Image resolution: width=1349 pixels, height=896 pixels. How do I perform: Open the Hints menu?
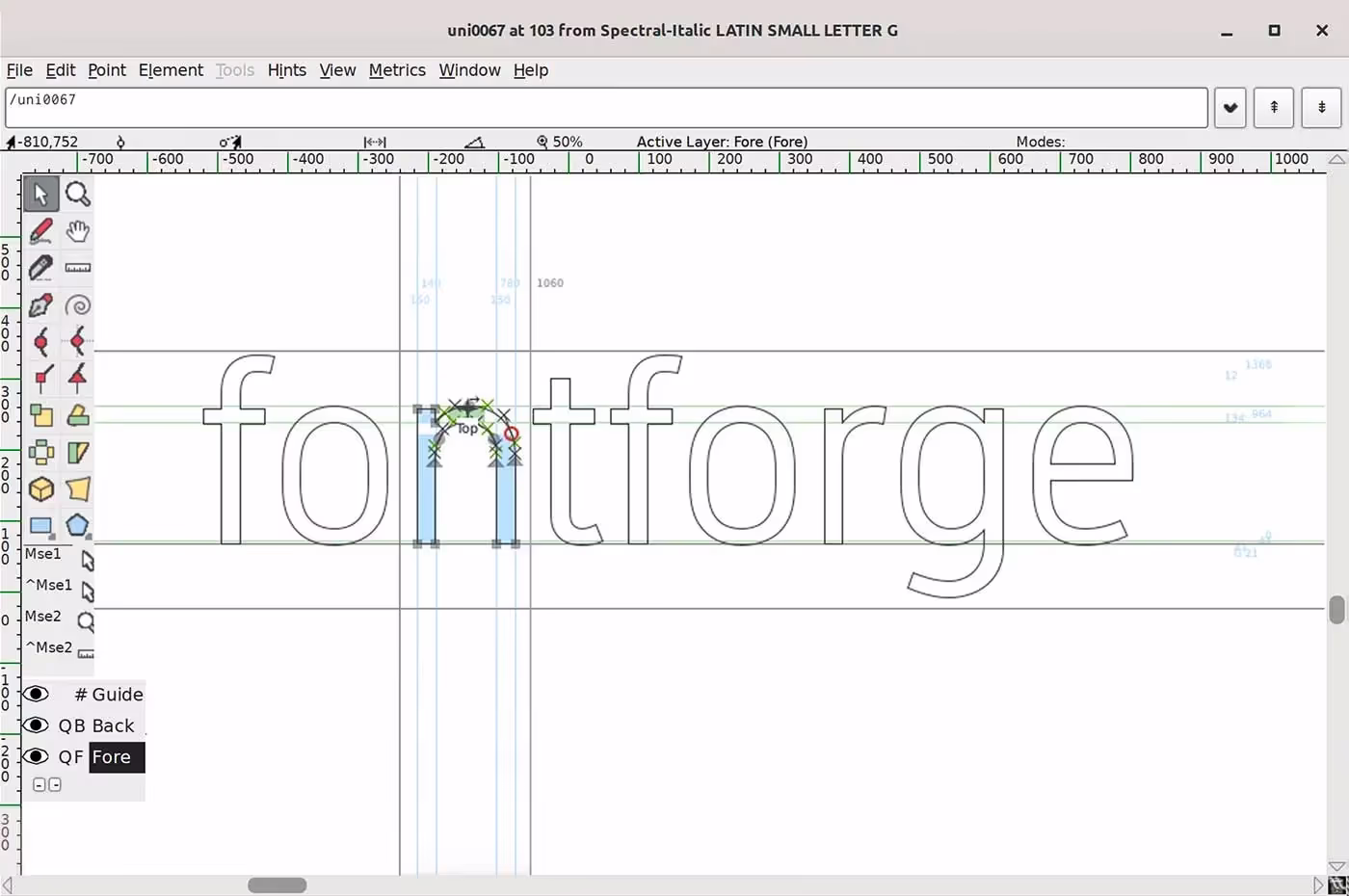click(x=286, y=70)
